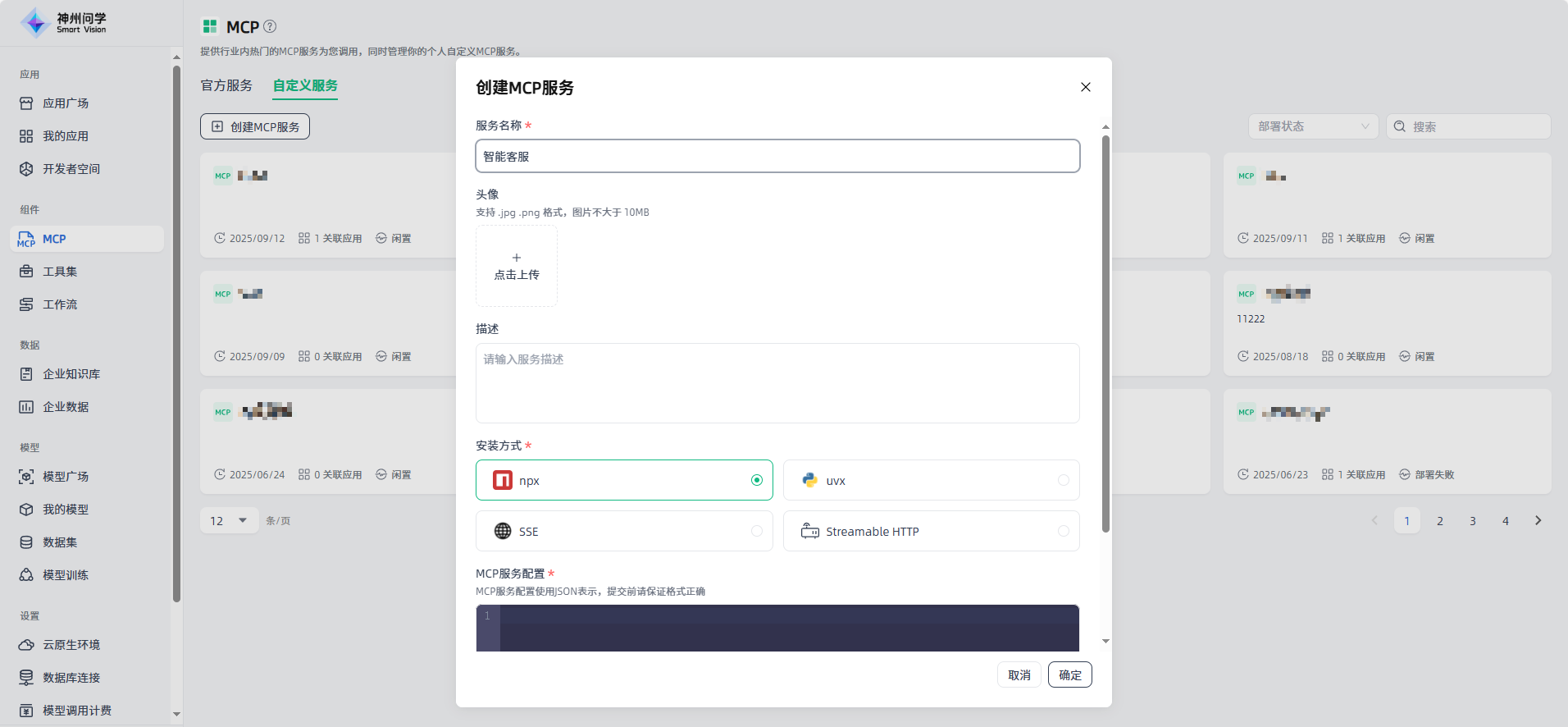Image resolution: width=1568 pixels, height=727 pixels.
Task: Open 工作流 from the sidebar
Action: point(60,304)
